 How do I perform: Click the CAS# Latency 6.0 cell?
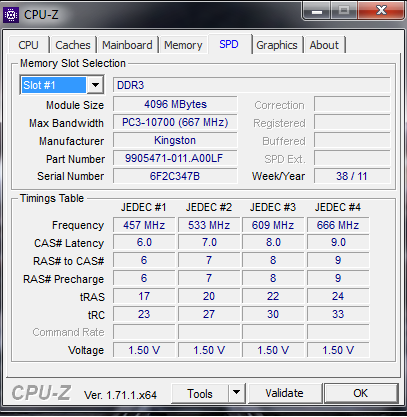144,242
